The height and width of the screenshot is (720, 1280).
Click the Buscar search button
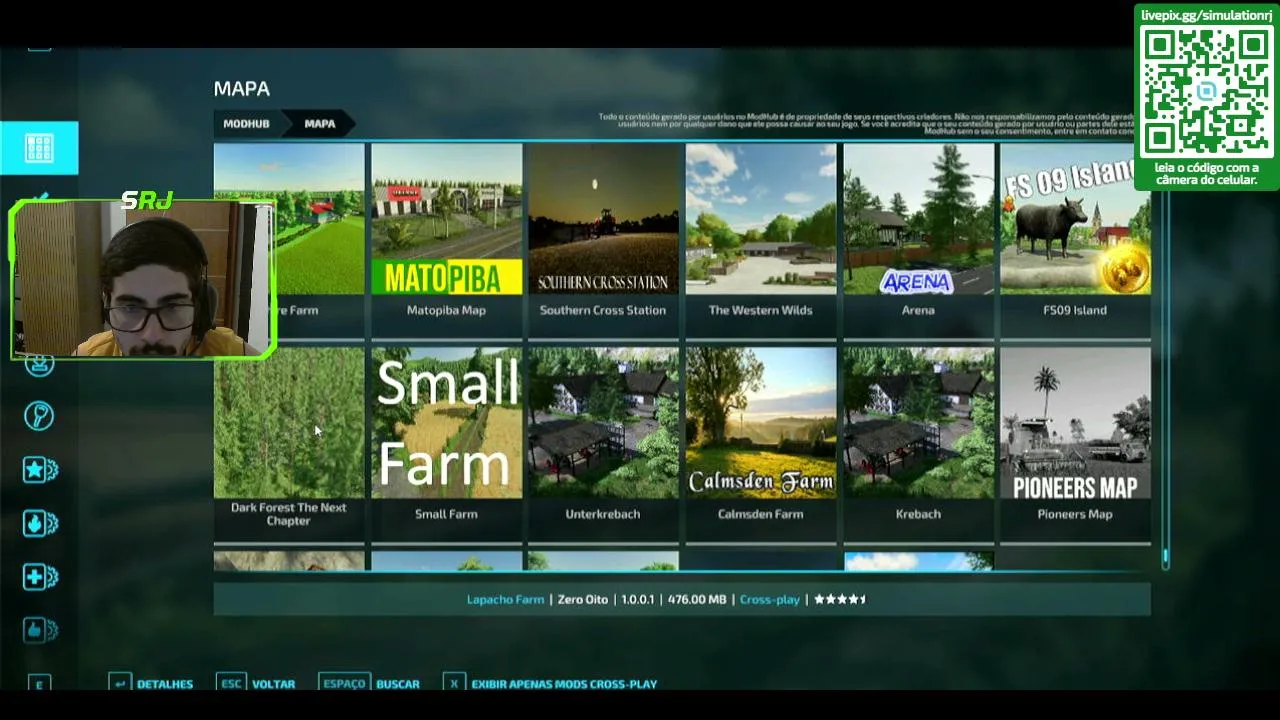point(398,684)
